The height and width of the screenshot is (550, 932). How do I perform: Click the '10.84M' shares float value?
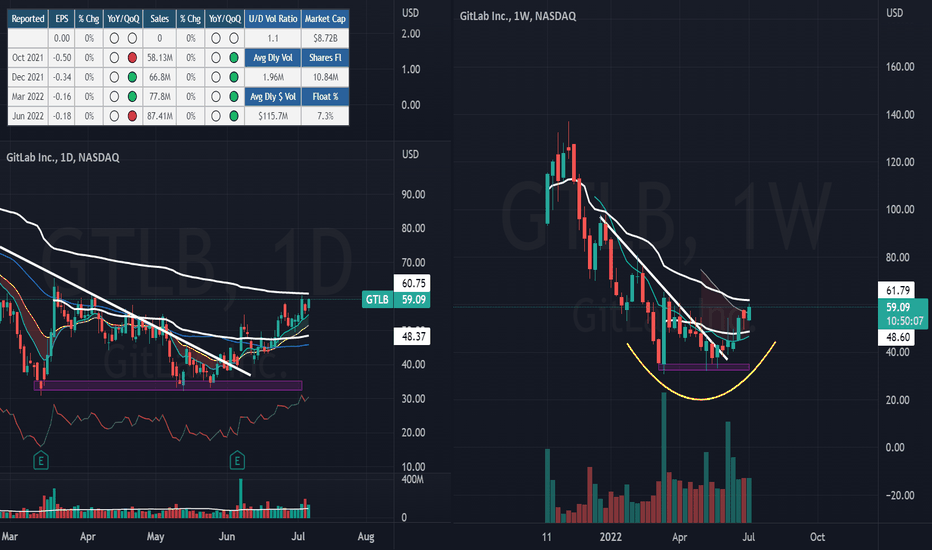tap(325, 77)
